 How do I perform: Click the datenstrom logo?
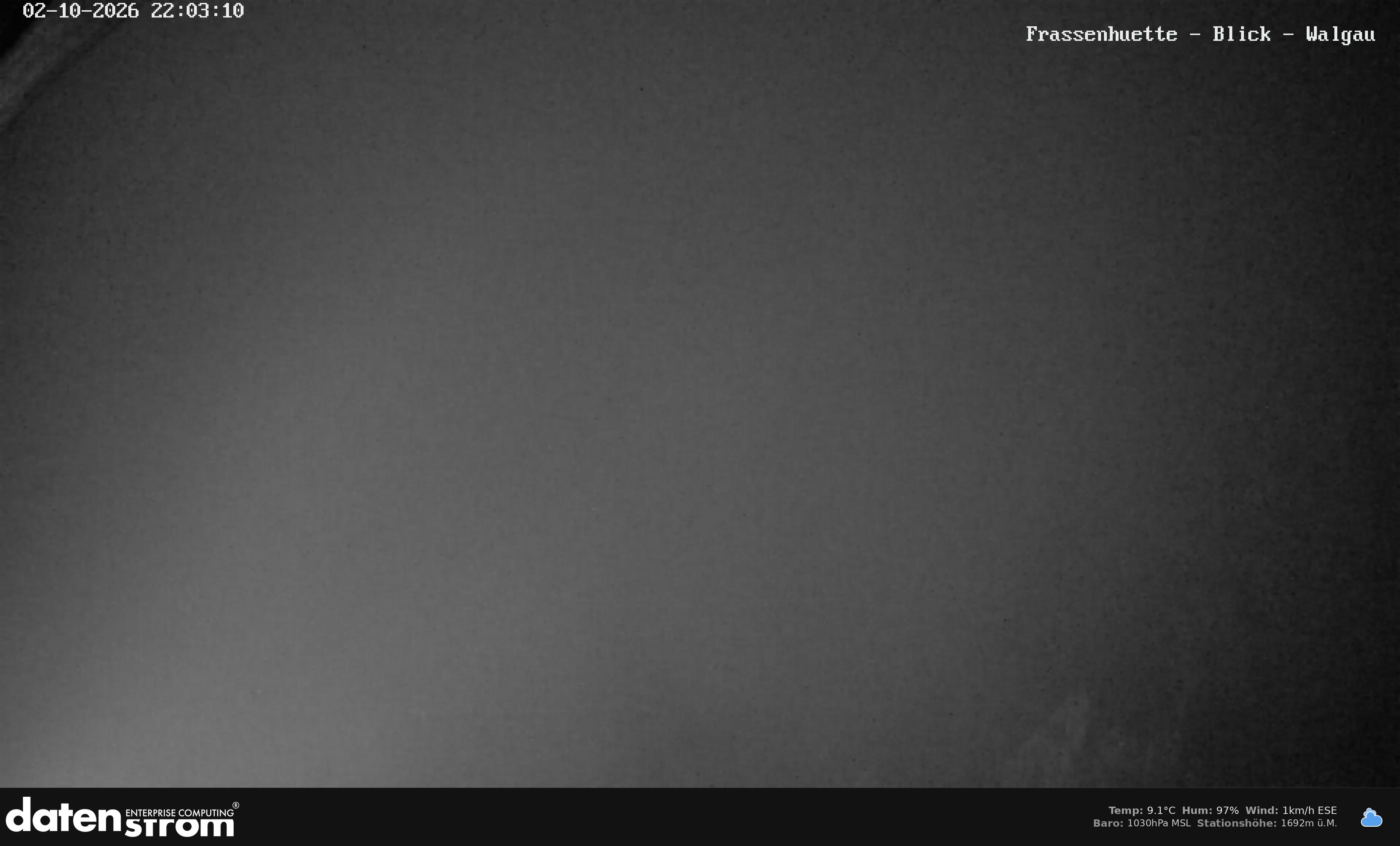(x=122, y=817)
